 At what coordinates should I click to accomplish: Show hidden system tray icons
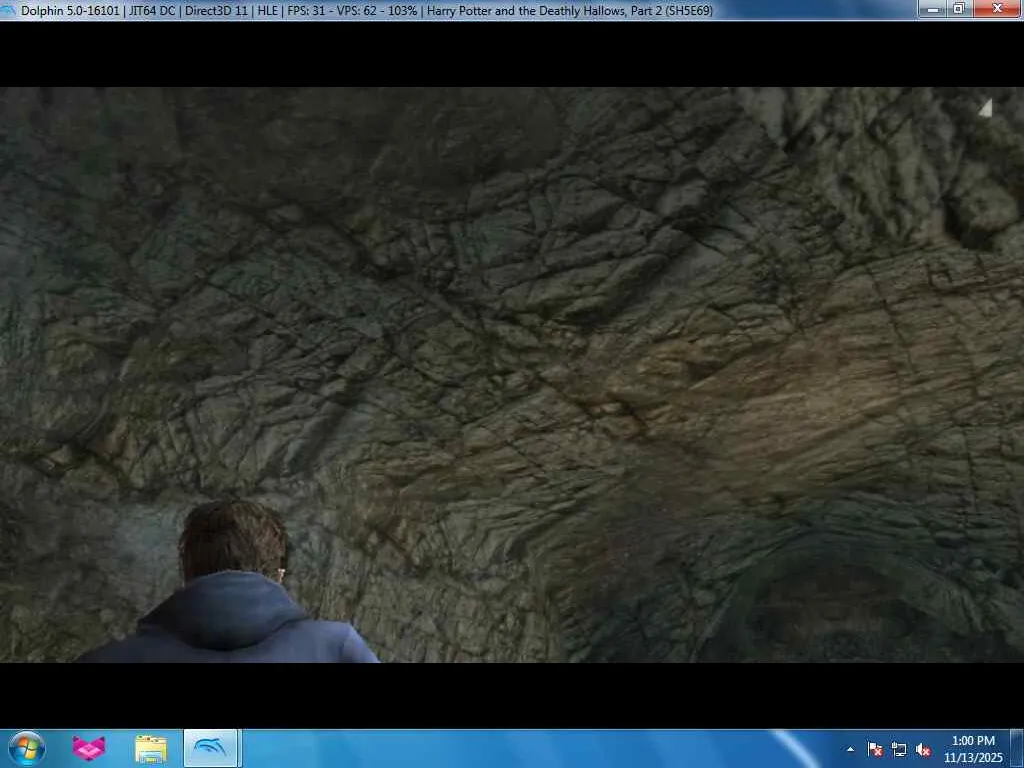click(x=850, y=750)
